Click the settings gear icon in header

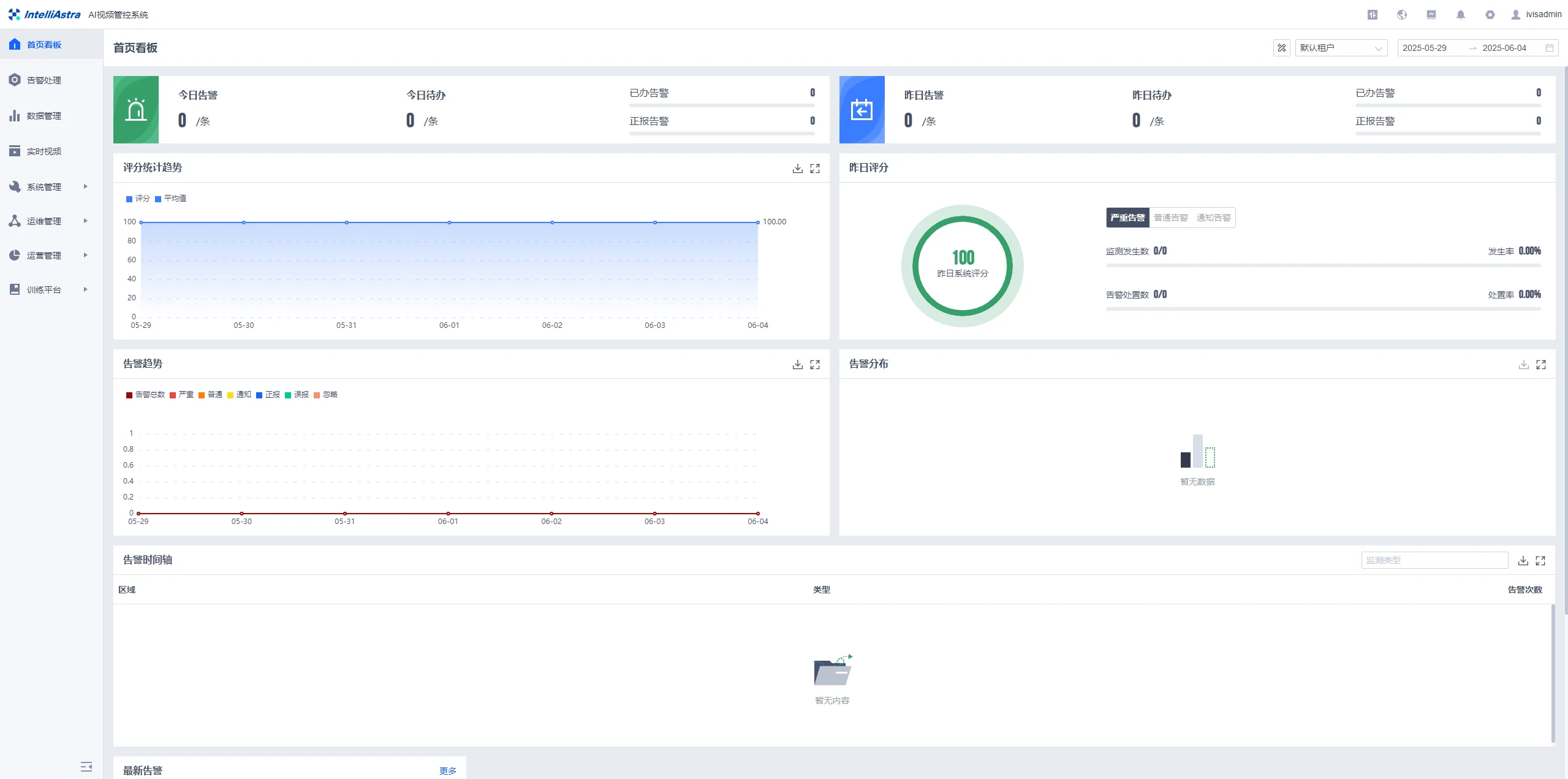(x=1490, y=15)
